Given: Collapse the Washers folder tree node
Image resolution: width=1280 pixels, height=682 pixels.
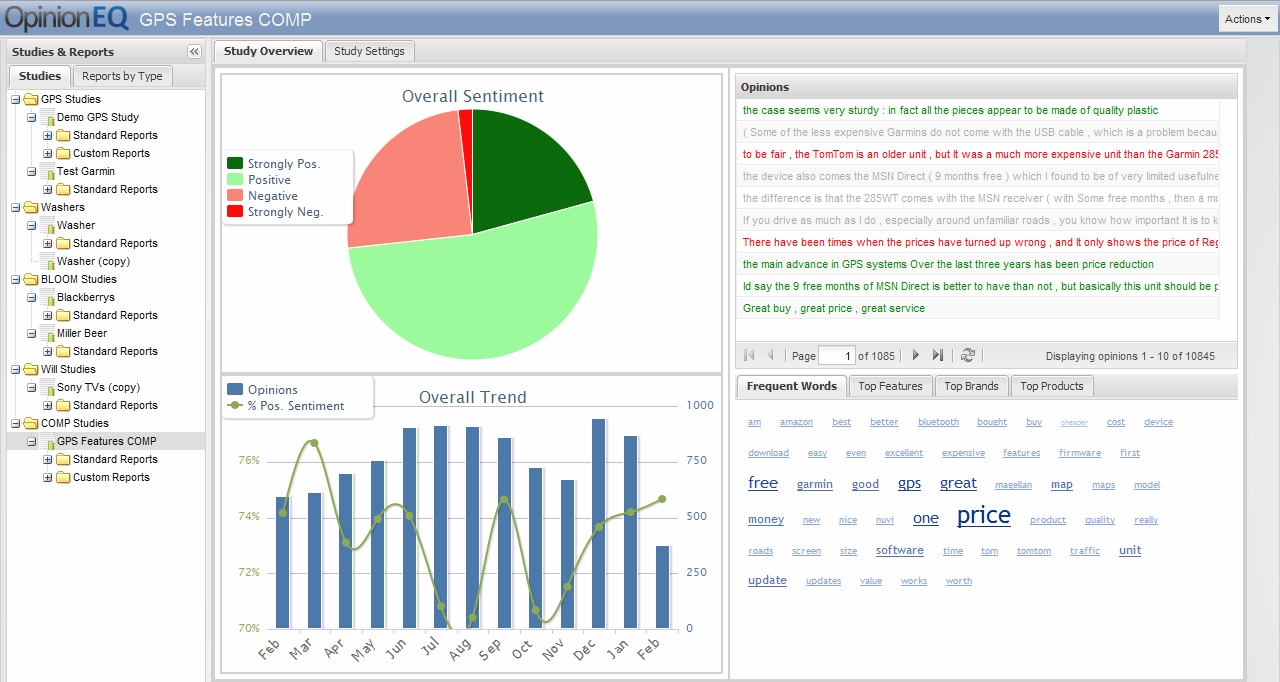Looking at the screenshot, I should (16, 208).
